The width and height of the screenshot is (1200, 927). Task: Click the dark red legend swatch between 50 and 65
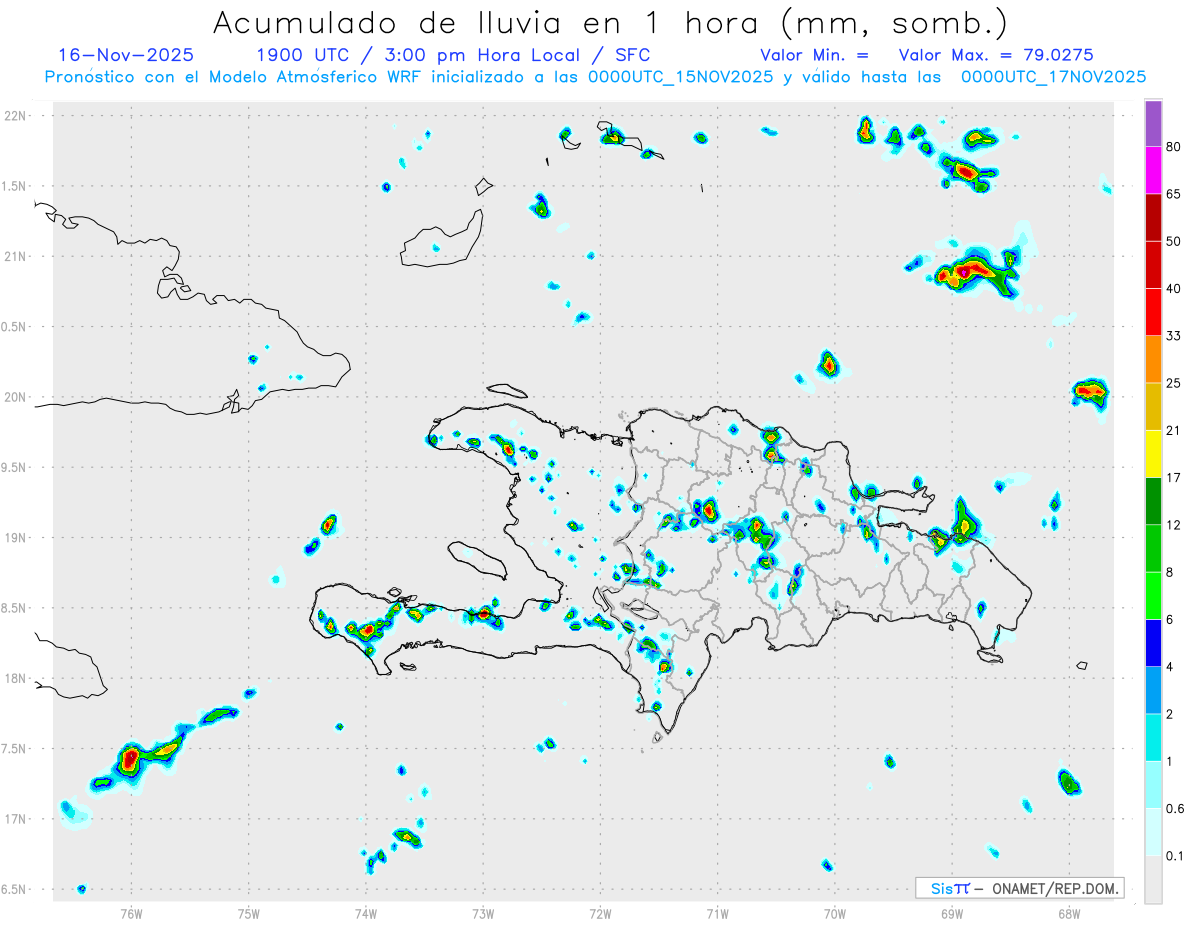click(1153, 217)
